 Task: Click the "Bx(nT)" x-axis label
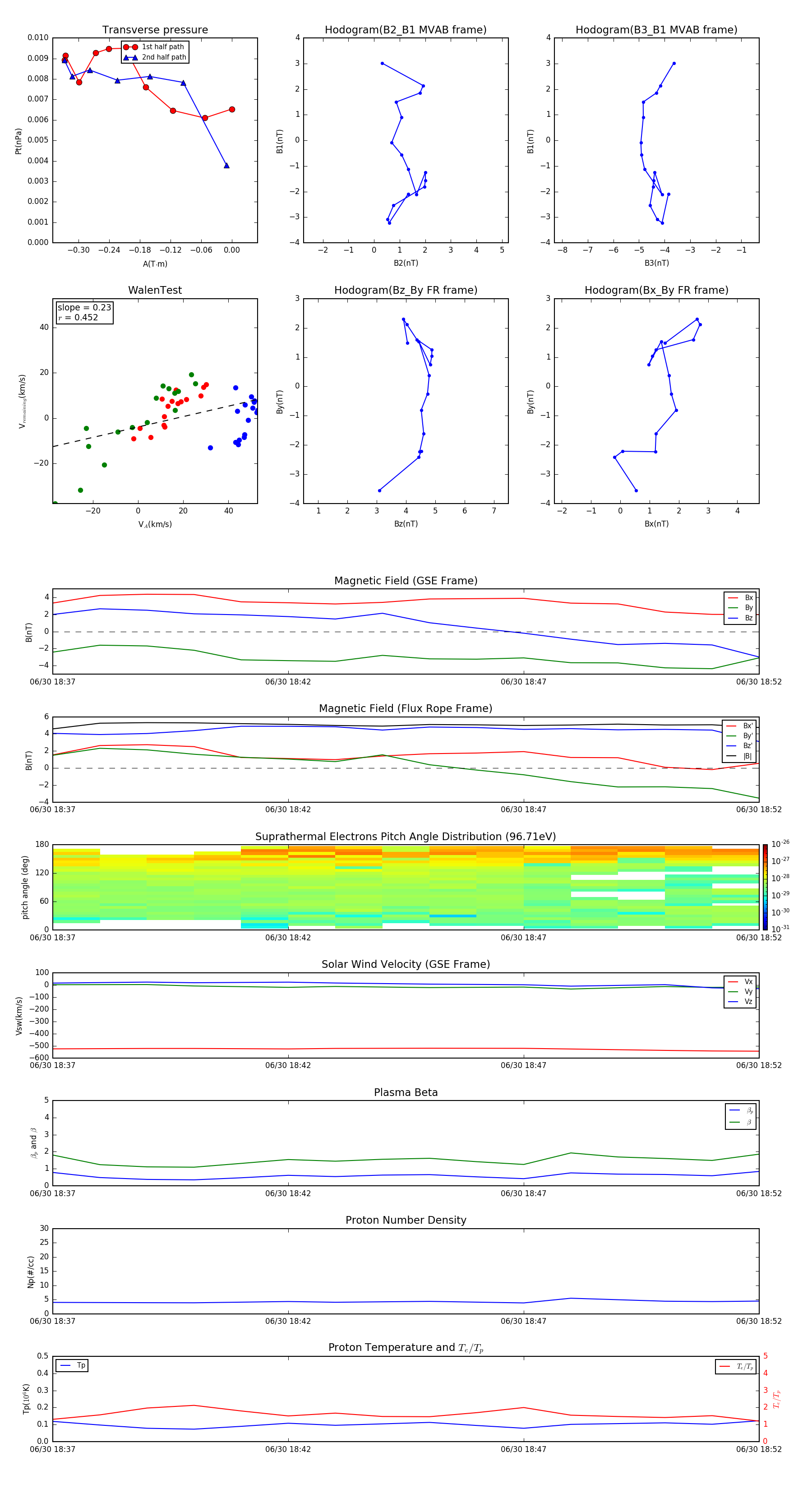point(656,524)
